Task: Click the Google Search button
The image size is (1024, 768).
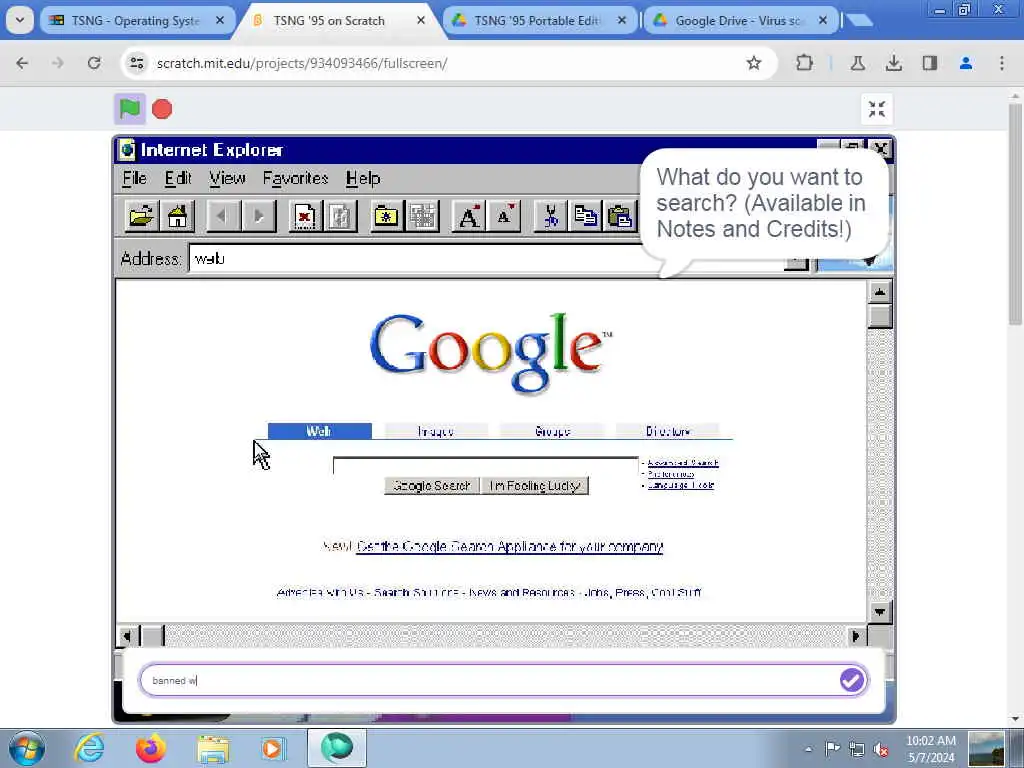Action: pos(432,486)
